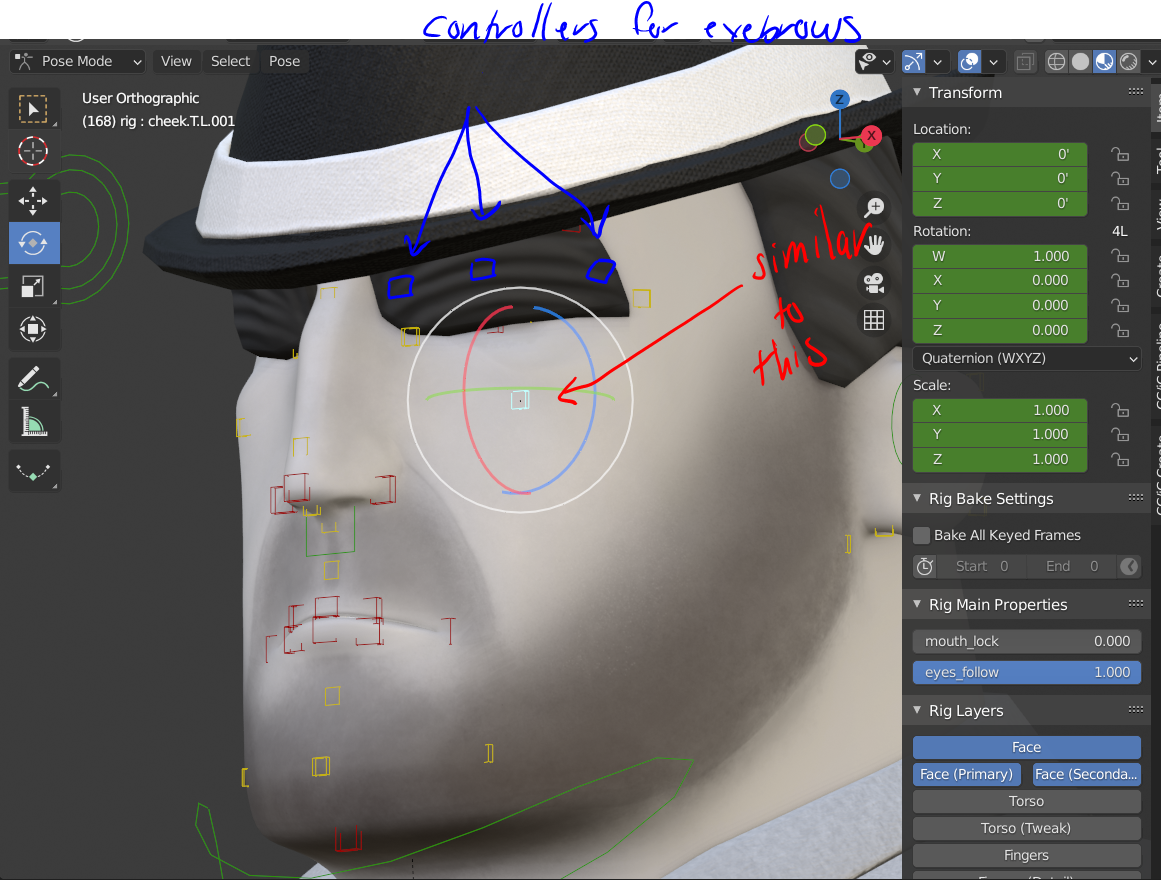Switch to solid shading mode
Image resolution: width=1161 pixels, height=880 pixels.
[1080, 61]
